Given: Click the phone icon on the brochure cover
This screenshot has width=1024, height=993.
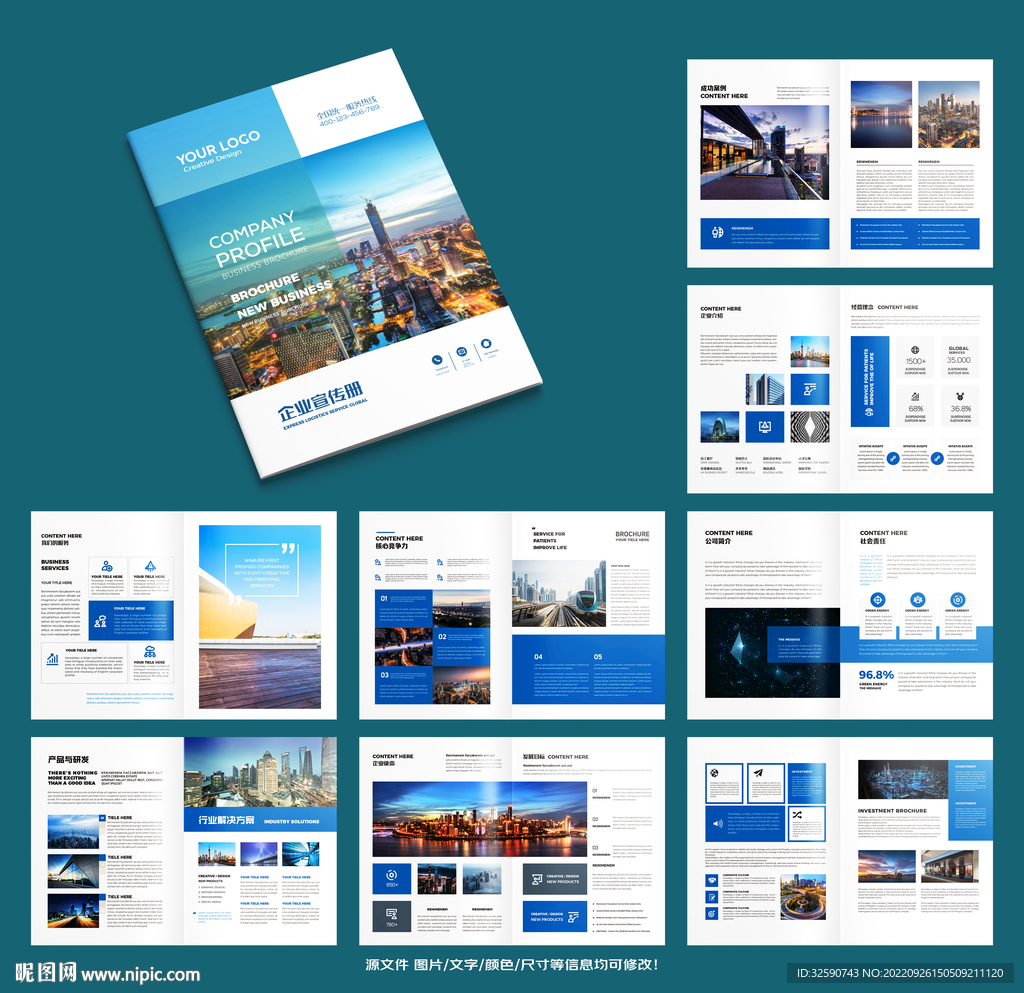Looking at the screenshot, I should coord(437,360).
